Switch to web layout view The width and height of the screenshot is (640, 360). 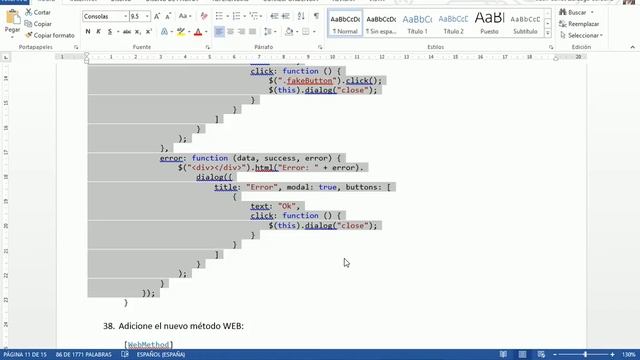click(x=541, y=355)
